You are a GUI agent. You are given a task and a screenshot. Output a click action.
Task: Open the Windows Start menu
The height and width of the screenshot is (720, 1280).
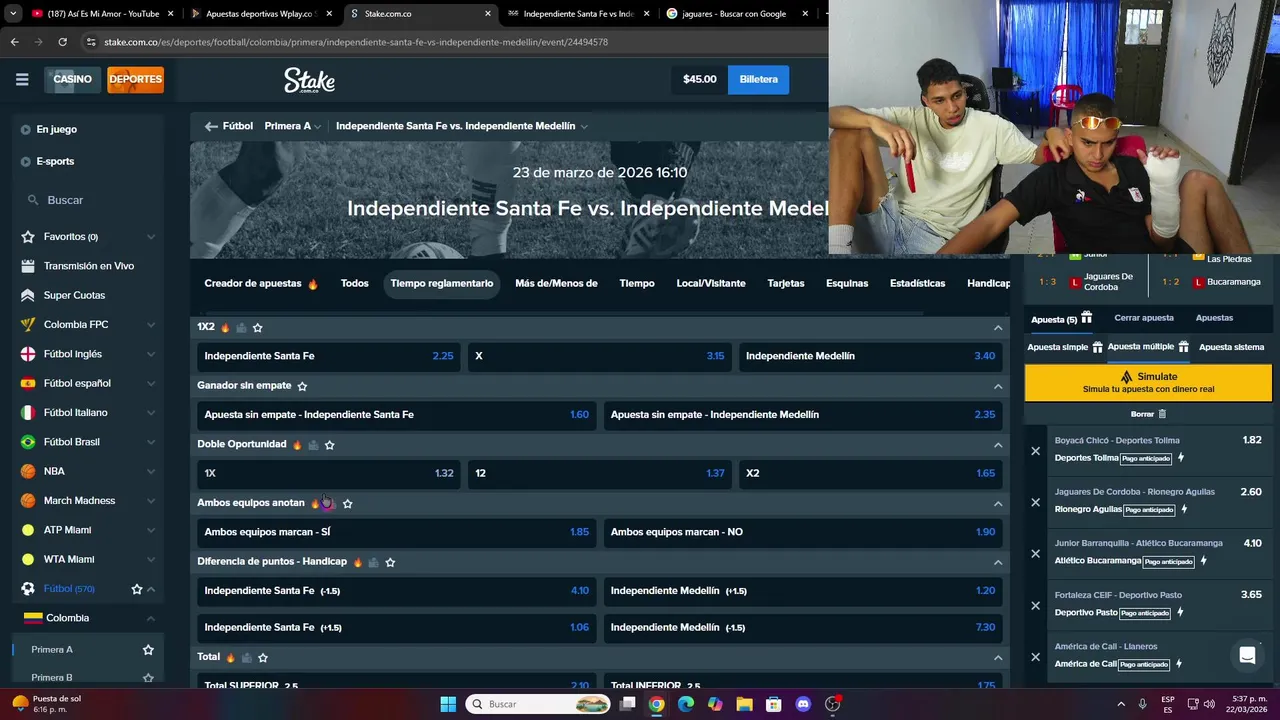[448, 704]
